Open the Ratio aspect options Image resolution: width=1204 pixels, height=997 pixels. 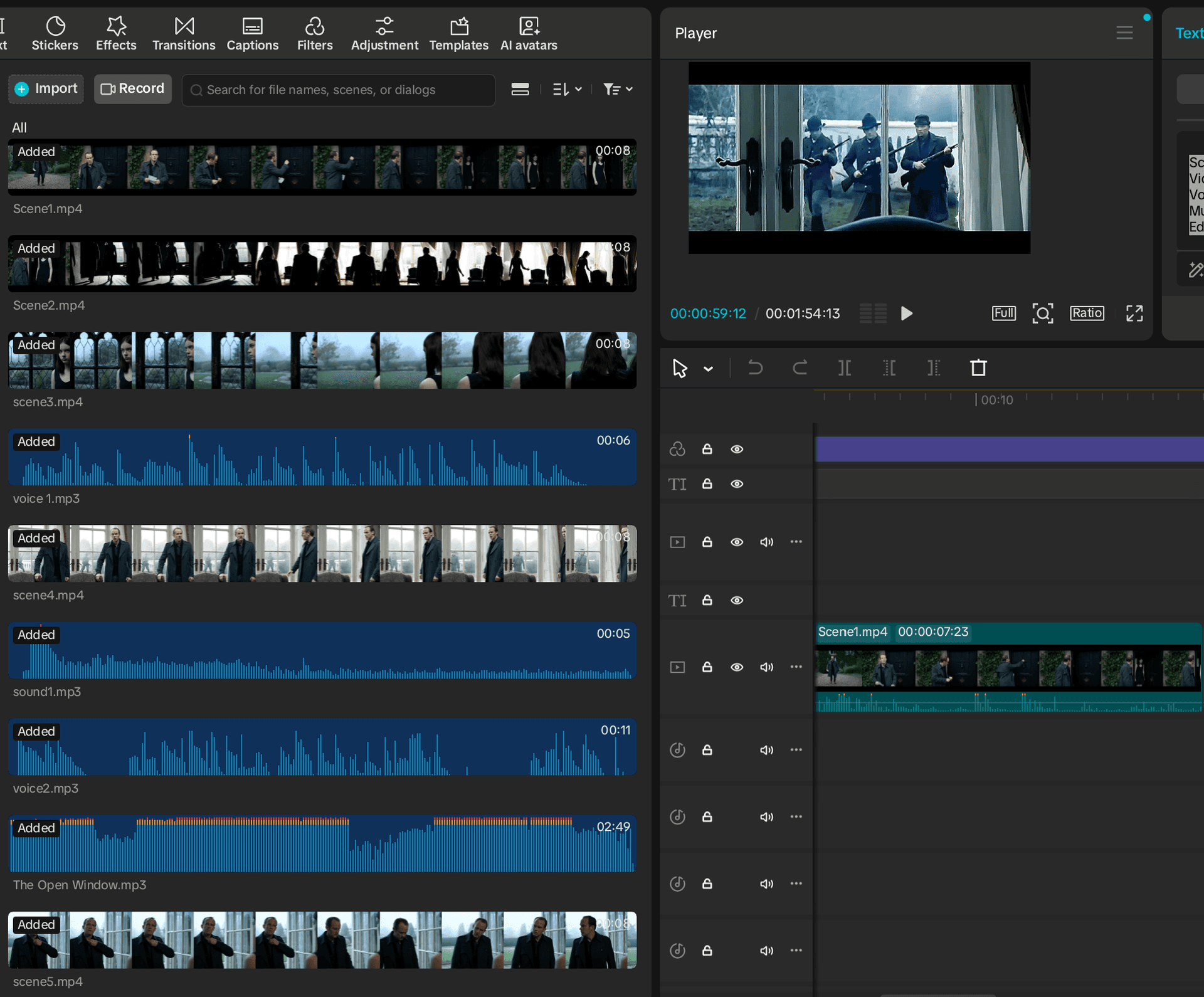click(x=1087, y=313)
